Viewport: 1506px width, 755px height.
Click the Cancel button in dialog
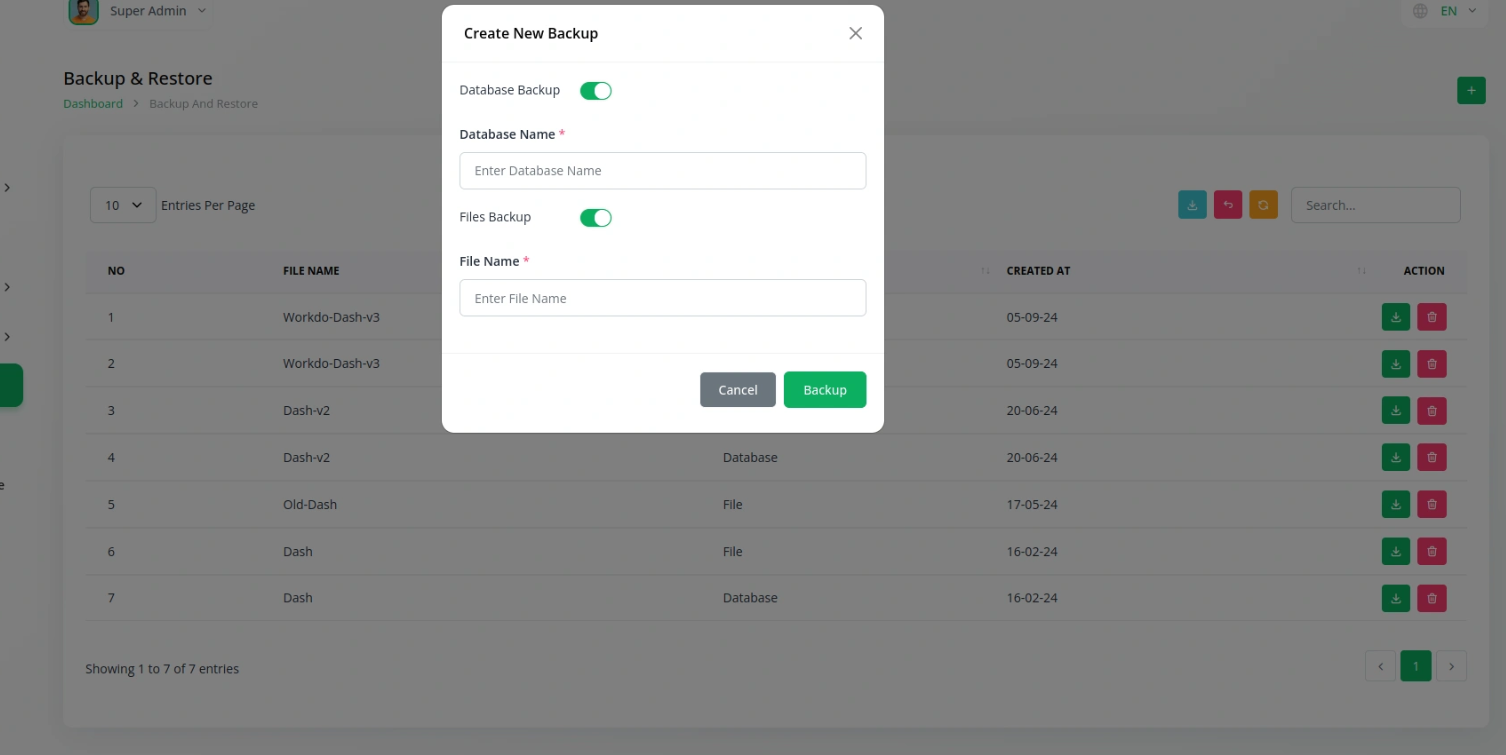click(738, 390)
